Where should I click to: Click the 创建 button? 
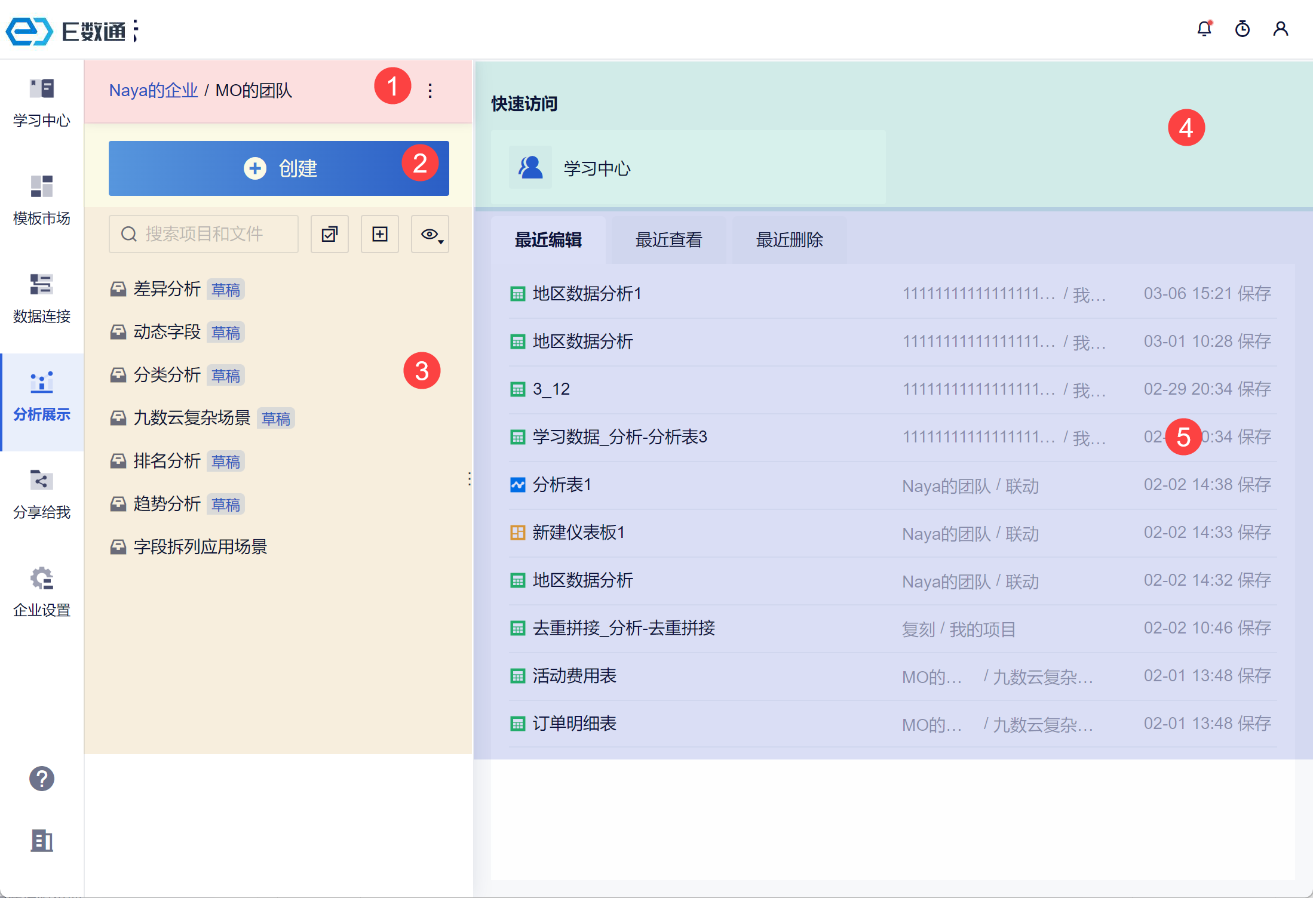coord(278,168)
